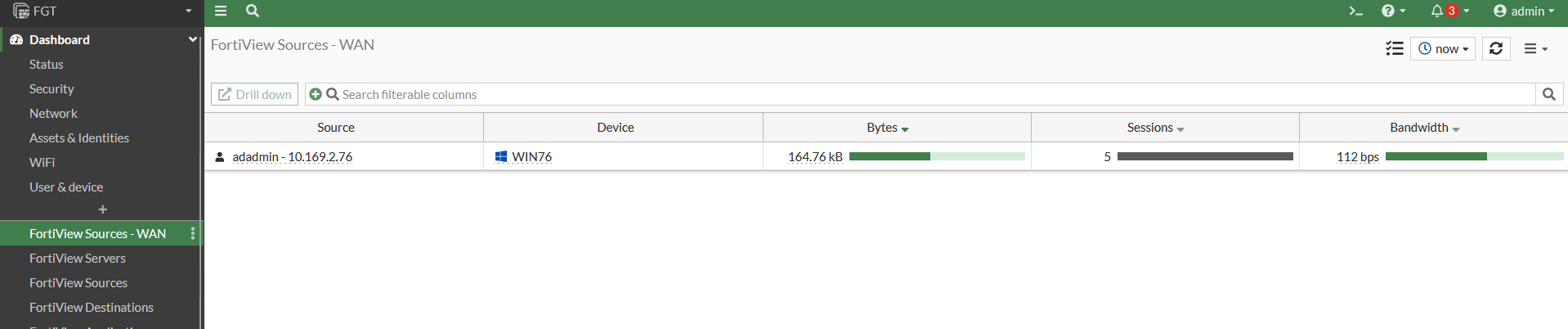Open the CLI console icon
Viewport: 1568px width, 329px height.
tap(1355, 11)
